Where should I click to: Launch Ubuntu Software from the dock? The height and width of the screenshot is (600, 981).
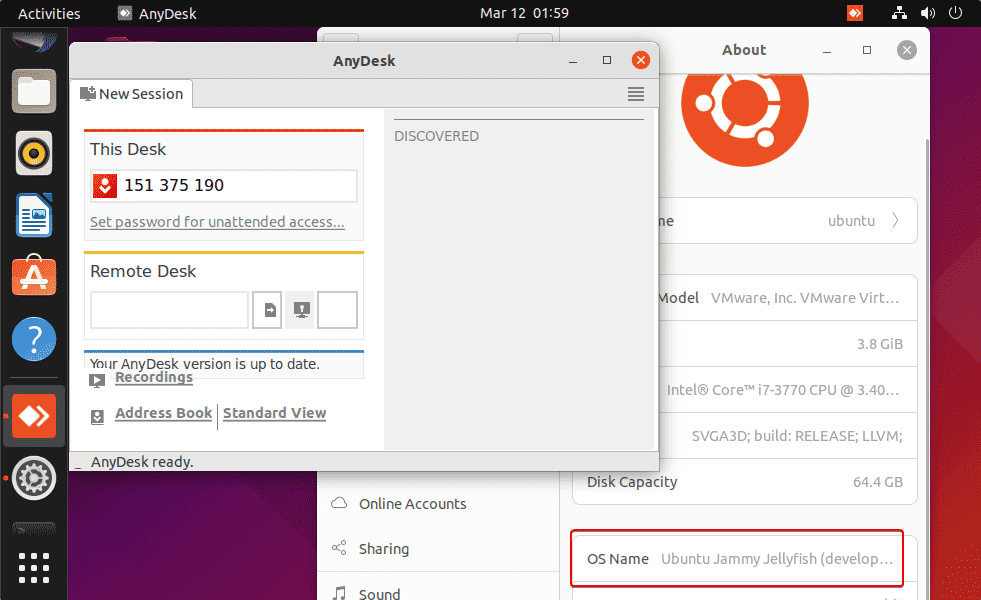pyautogui.click(x=33, y=276)
